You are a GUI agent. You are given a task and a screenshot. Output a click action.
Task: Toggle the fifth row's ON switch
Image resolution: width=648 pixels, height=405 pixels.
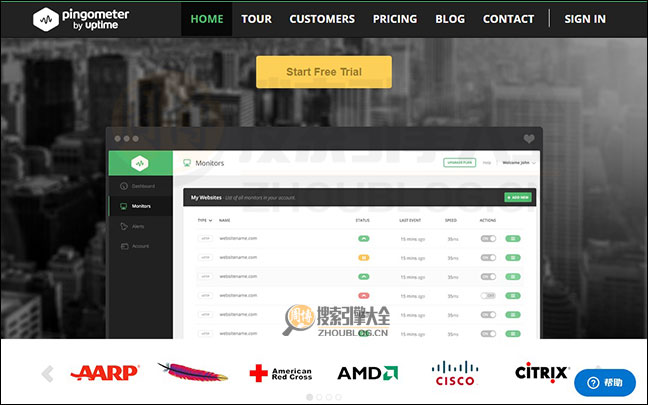click(x=488, y=314)
